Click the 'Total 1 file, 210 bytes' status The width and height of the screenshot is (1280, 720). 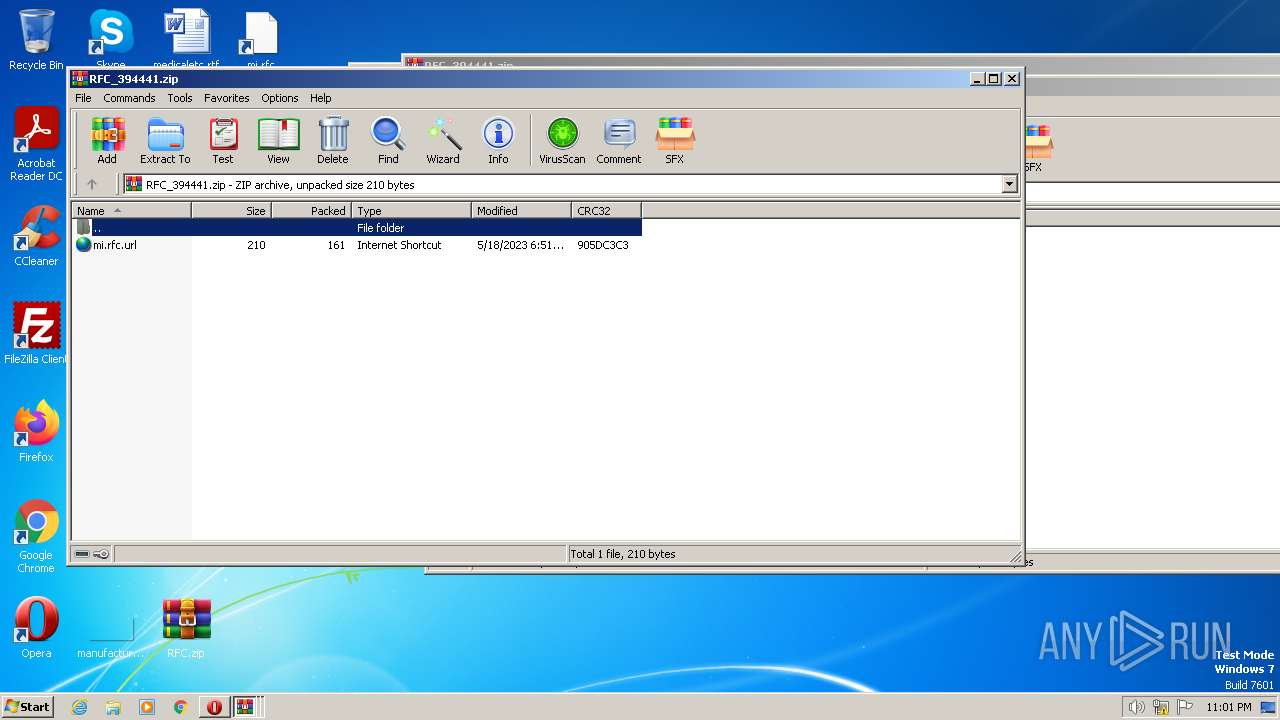pos(622,554)
